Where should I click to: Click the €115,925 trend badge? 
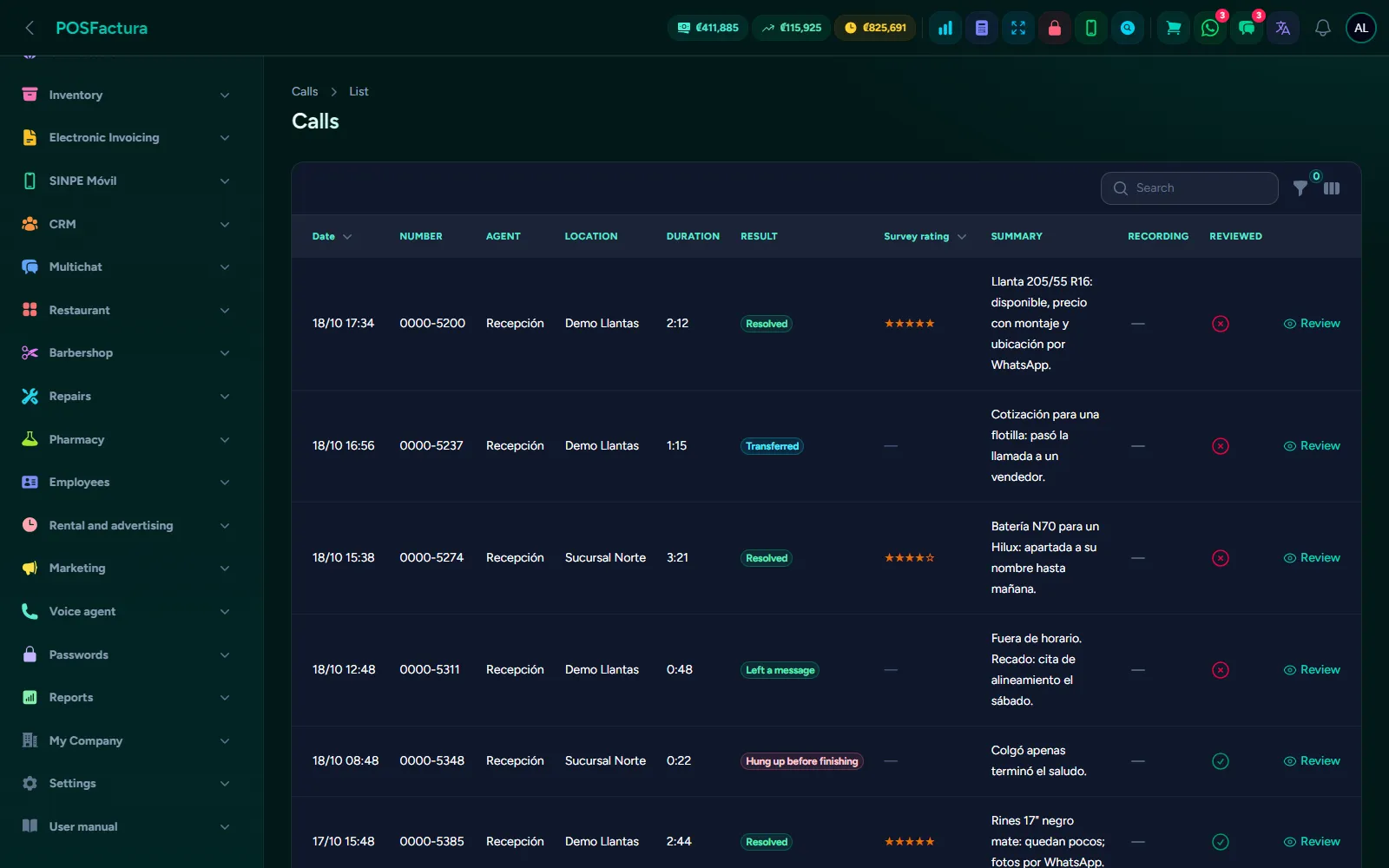coord(792,28)
